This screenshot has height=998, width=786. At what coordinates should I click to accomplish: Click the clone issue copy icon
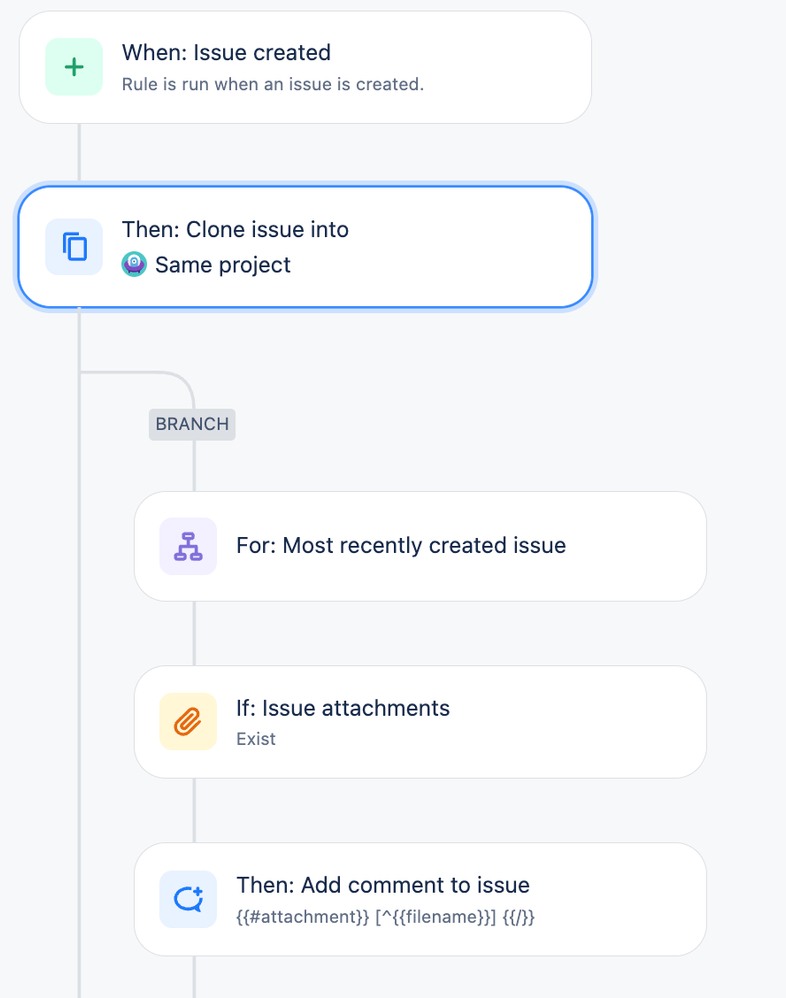[74, 247]
